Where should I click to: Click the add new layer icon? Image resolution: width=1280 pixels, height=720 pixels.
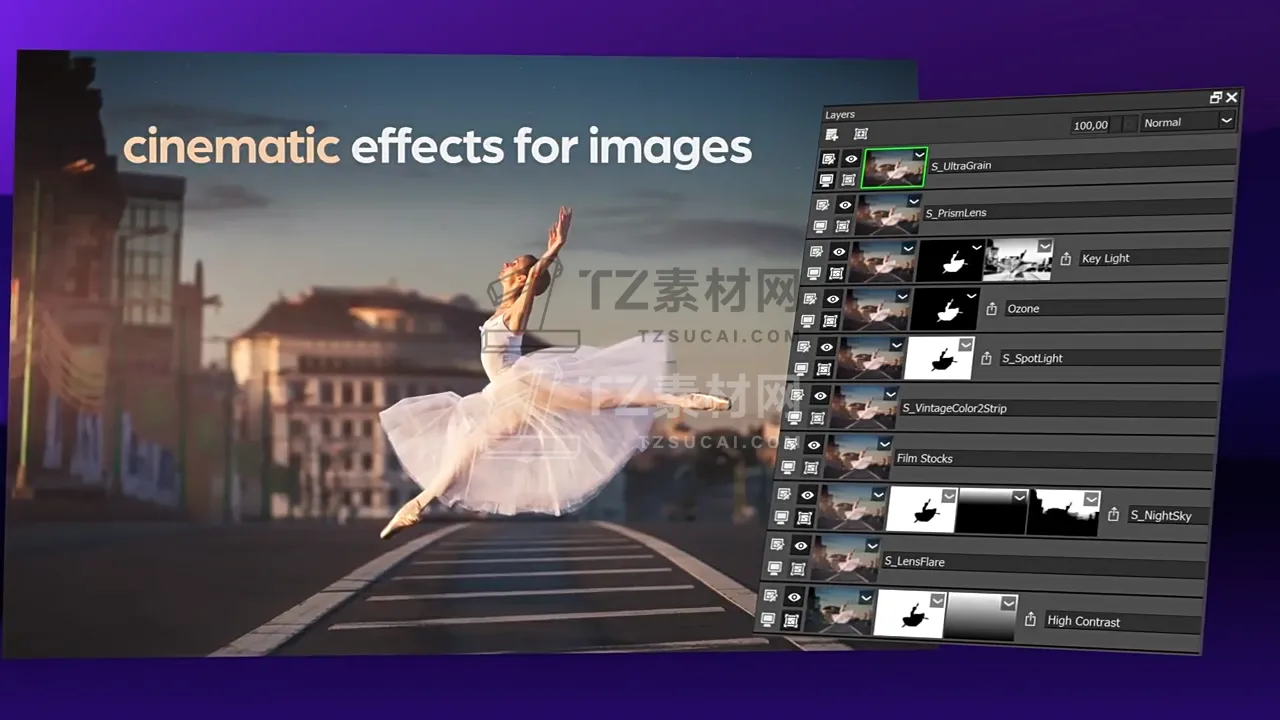tap(832, 134)
